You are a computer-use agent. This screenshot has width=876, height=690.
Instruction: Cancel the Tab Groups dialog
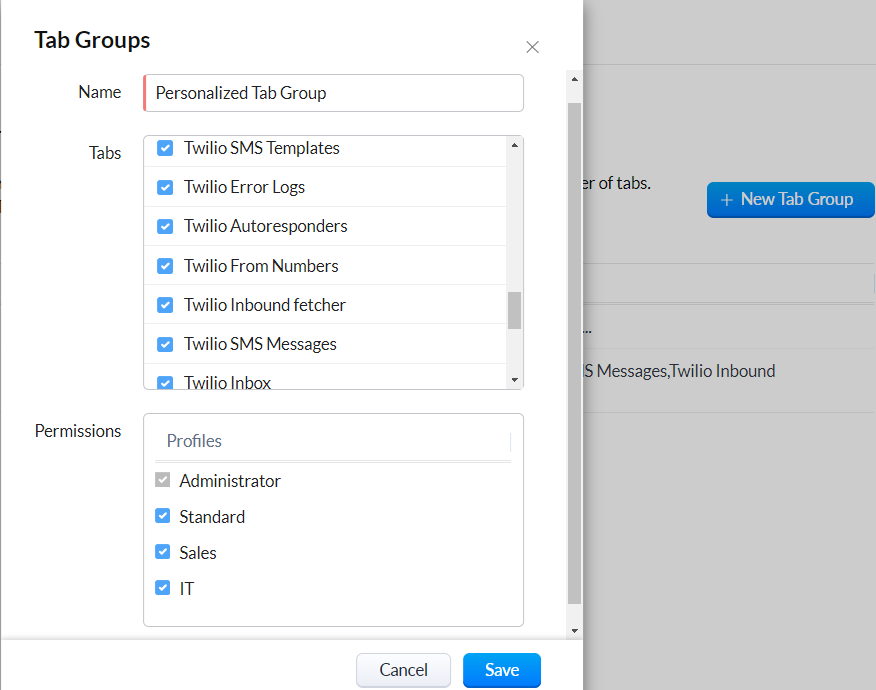click(403, 670)
